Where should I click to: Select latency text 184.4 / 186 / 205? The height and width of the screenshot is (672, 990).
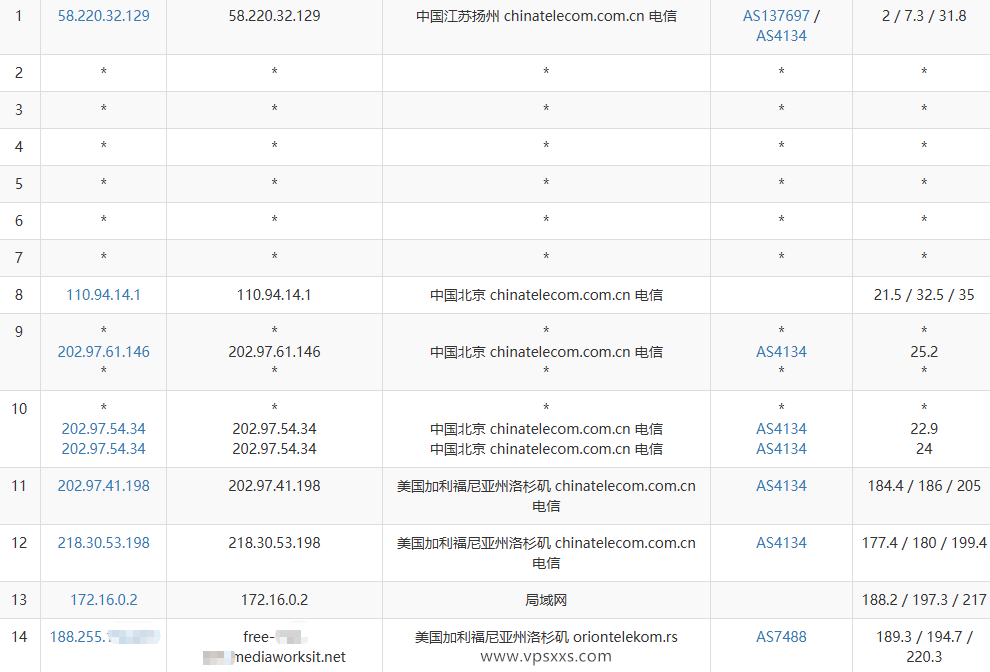click(924, 486)
